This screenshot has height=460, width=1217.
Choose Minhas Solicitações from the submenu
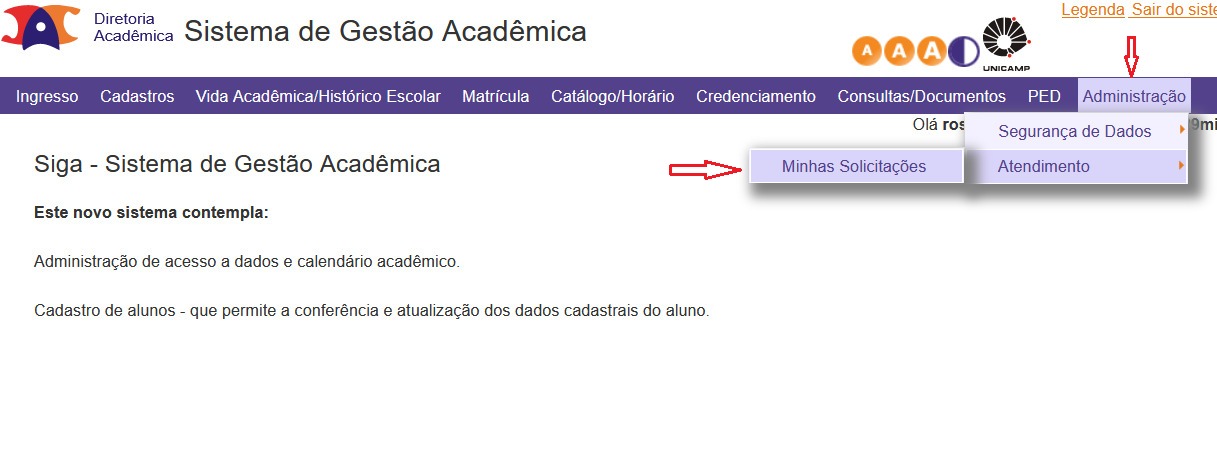point(855,166)
